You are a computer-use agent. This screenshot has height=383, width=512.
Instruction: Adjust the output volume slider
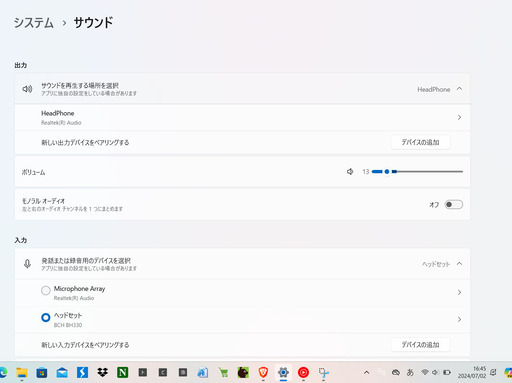tap(417, 172)
